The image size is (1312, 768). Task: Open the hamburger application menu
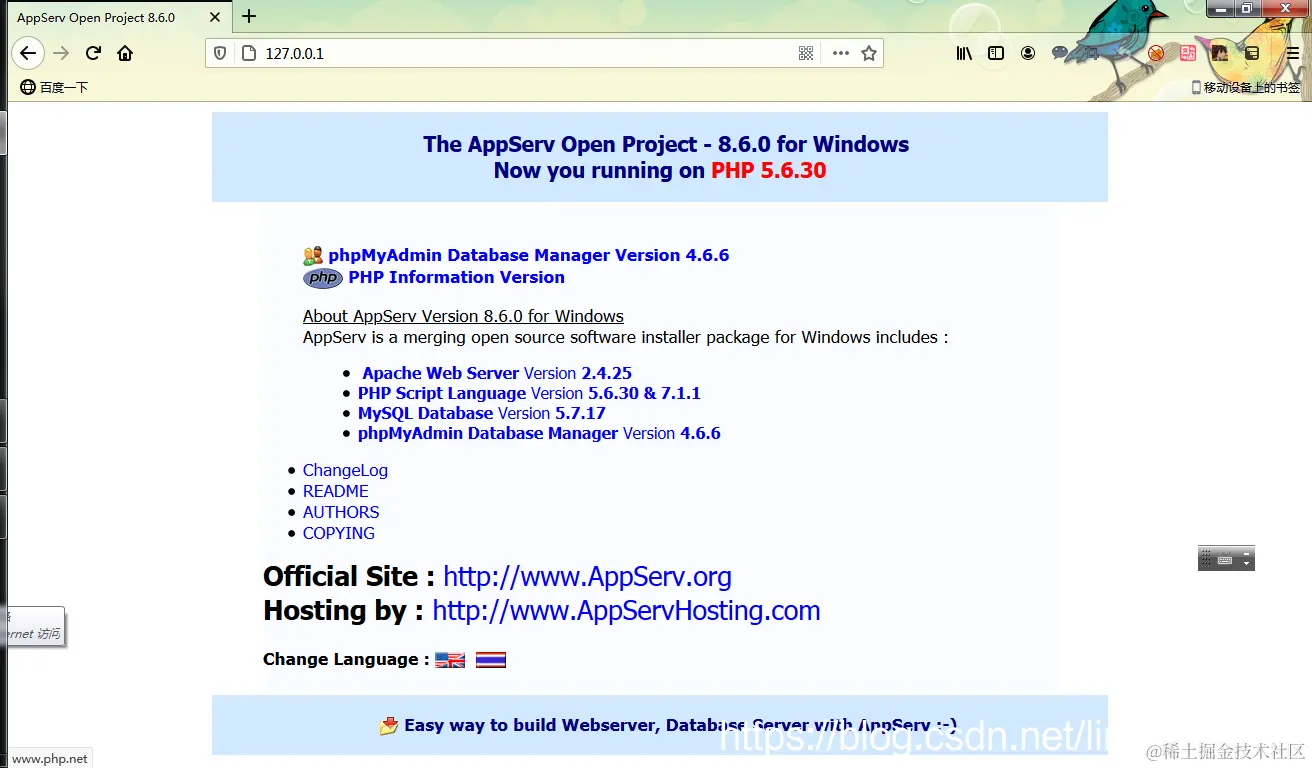(x=1292, y=53)
